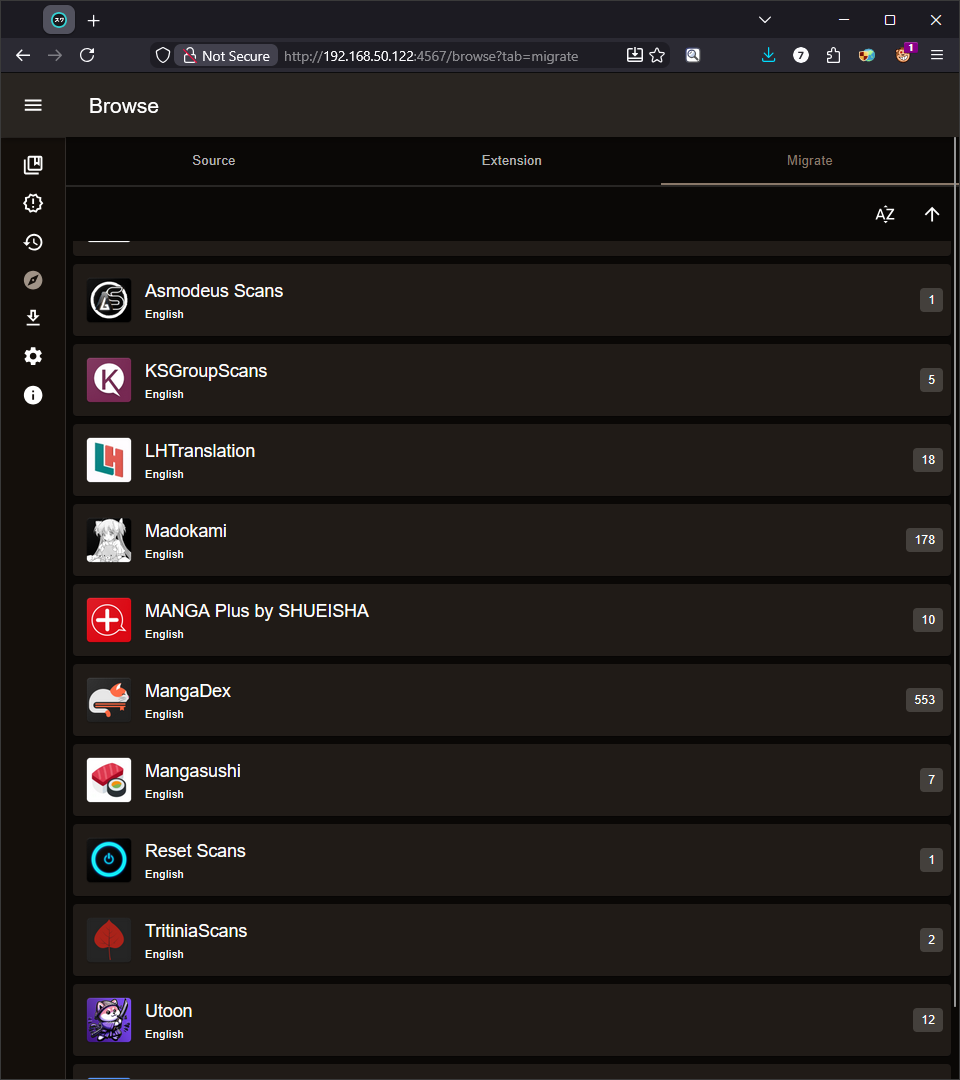The width and height of the screenshot is (960, 1080).
Task: Open the Updates sidebar icon
Action: (x=33, y=203)
